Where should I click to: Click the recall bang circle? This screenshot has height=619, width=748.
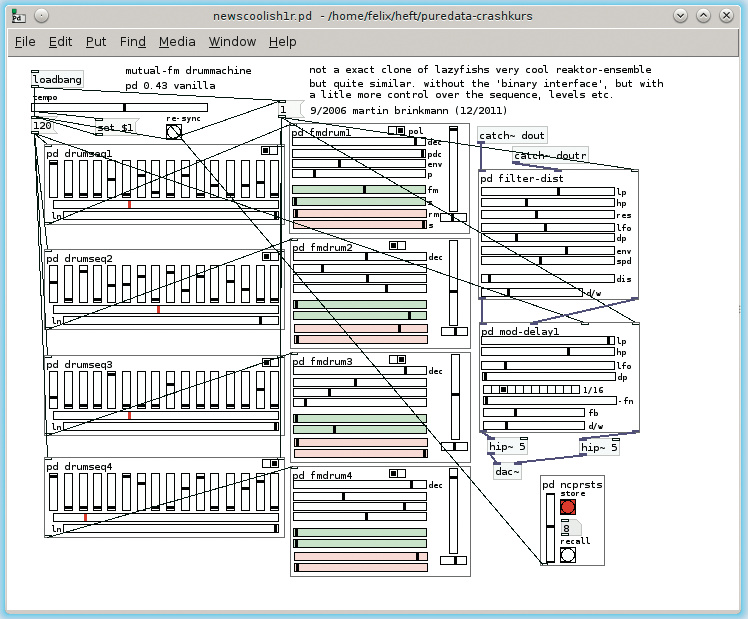pos(568,555)
